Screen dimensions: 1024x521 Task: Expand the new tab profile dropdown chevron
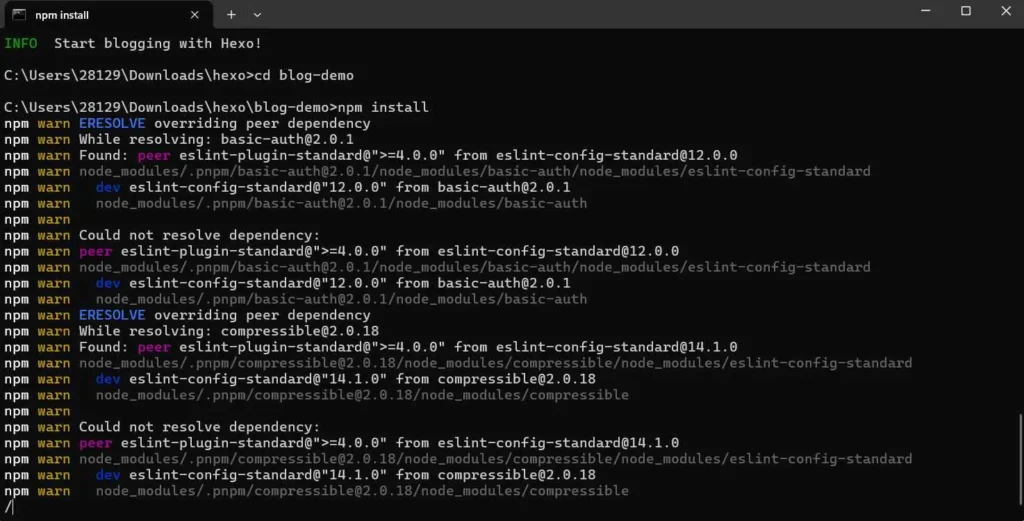tap(257, 15)
